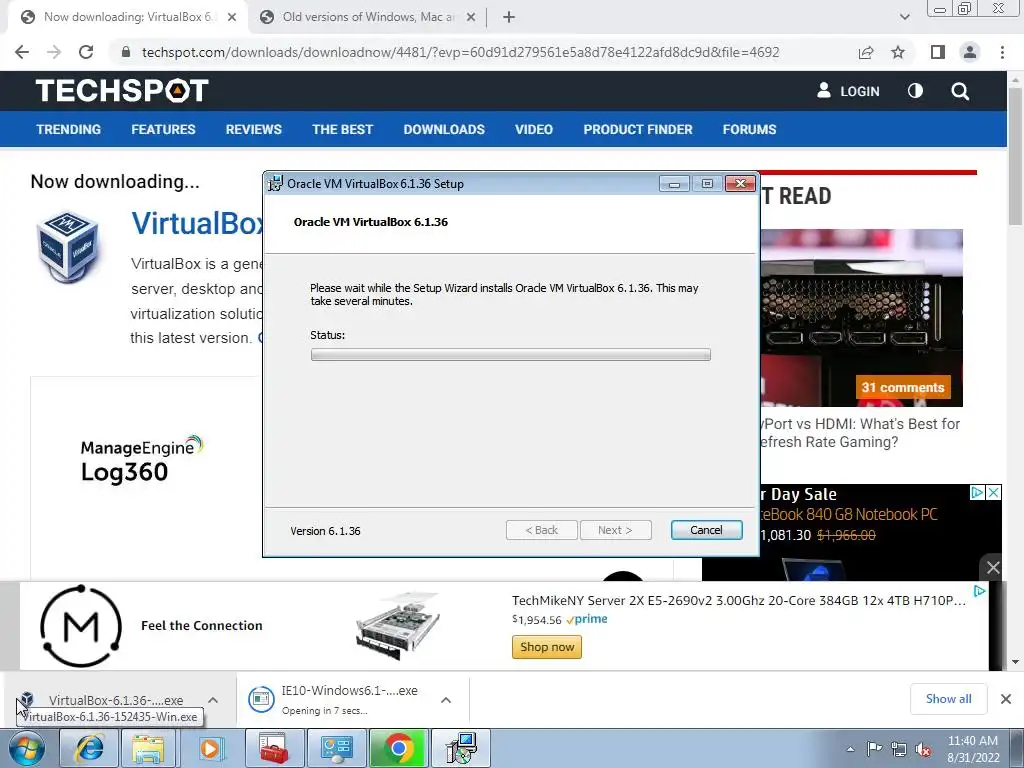Image resolution: width=1024 pixels, height=768 pixels.
Task: Click Show all downloads
Action: pyautogui.click(x=948, y=699)
